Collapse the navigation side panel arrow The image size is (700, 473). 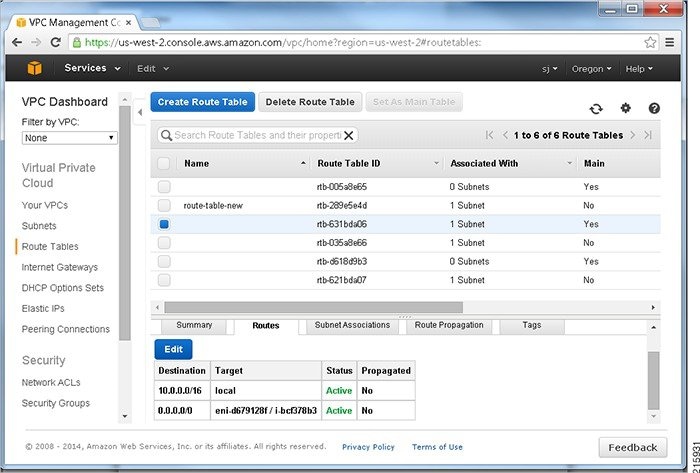pyautogui.click(x=140, y=112)
